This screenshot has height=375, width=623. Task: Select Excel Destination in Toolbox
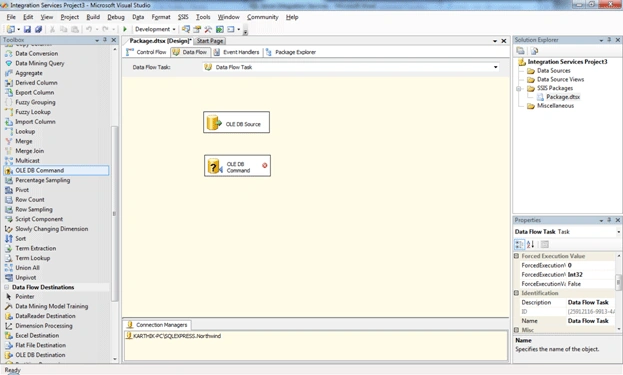tap(37, 335)
